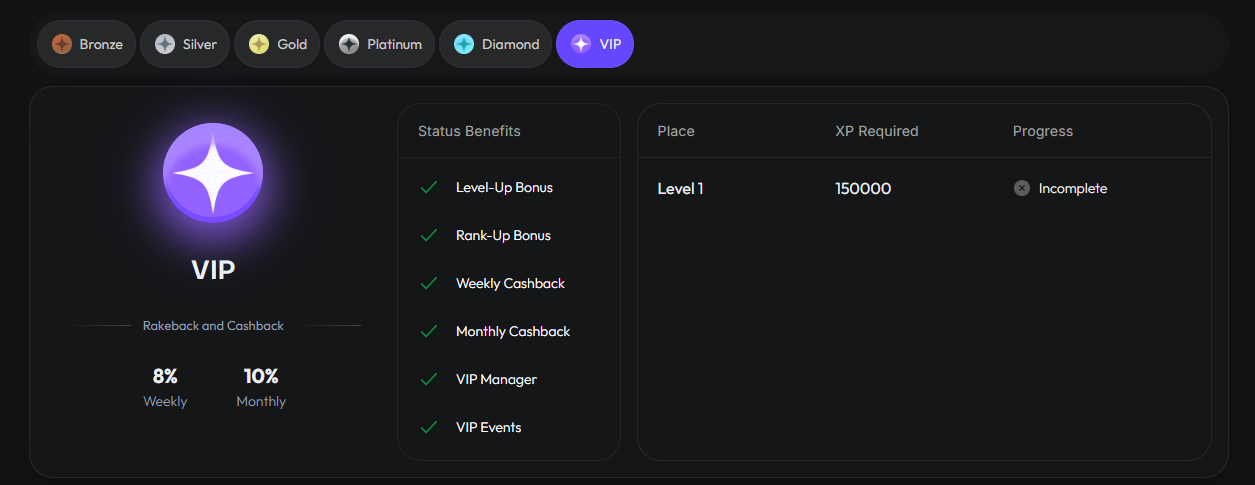Image resolution: width=1255 pixels, height=485 pixels.
Task: Click the Weekly Cashback checkmark
Action: [x=429, y=283]
